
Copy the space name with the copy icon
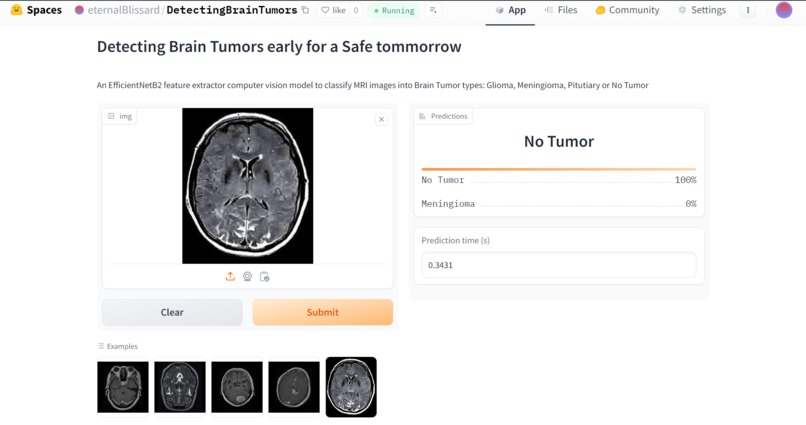click(305, 10)
